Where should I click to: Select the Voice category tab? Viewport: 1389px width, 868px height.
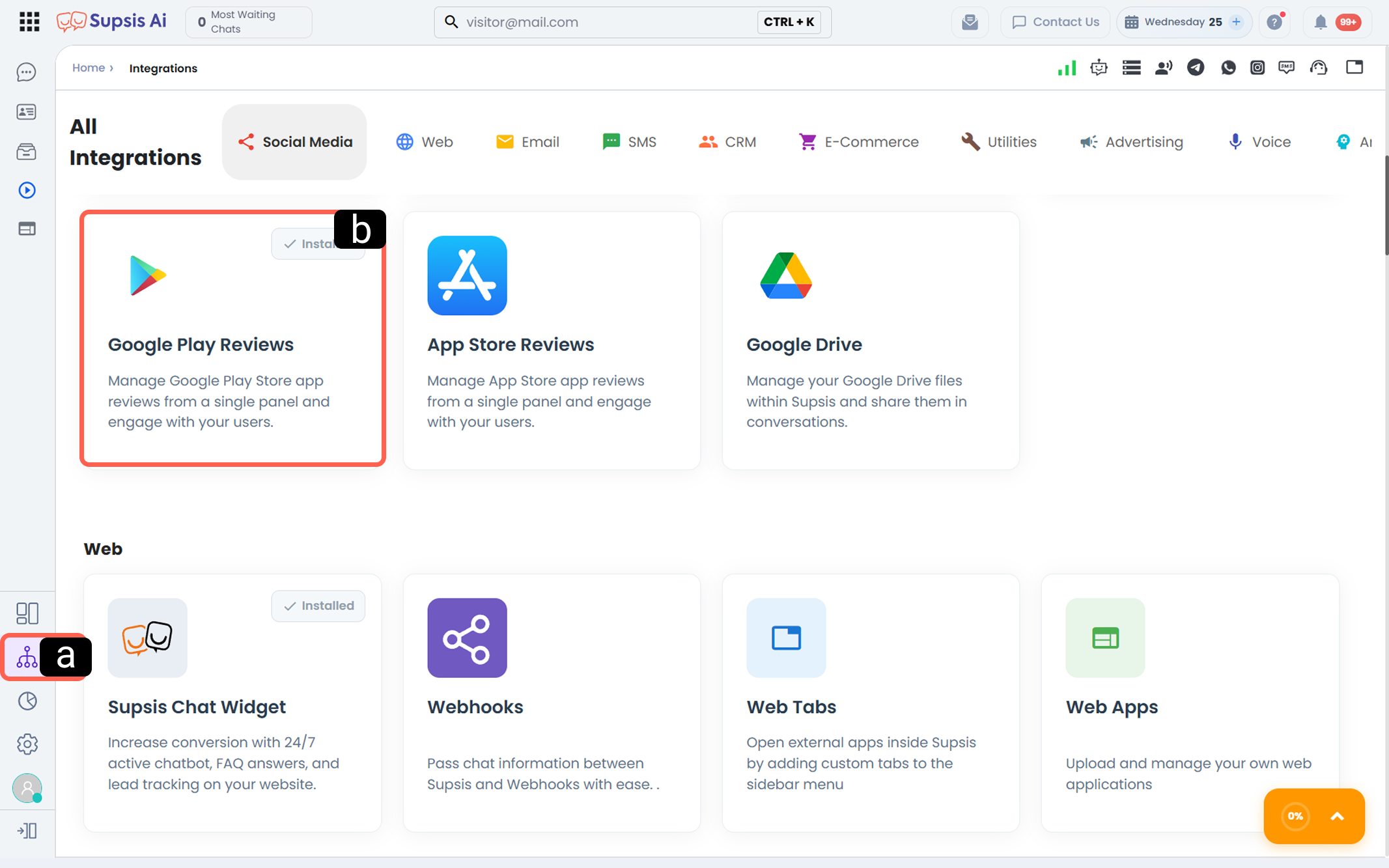pos(1259,142)
